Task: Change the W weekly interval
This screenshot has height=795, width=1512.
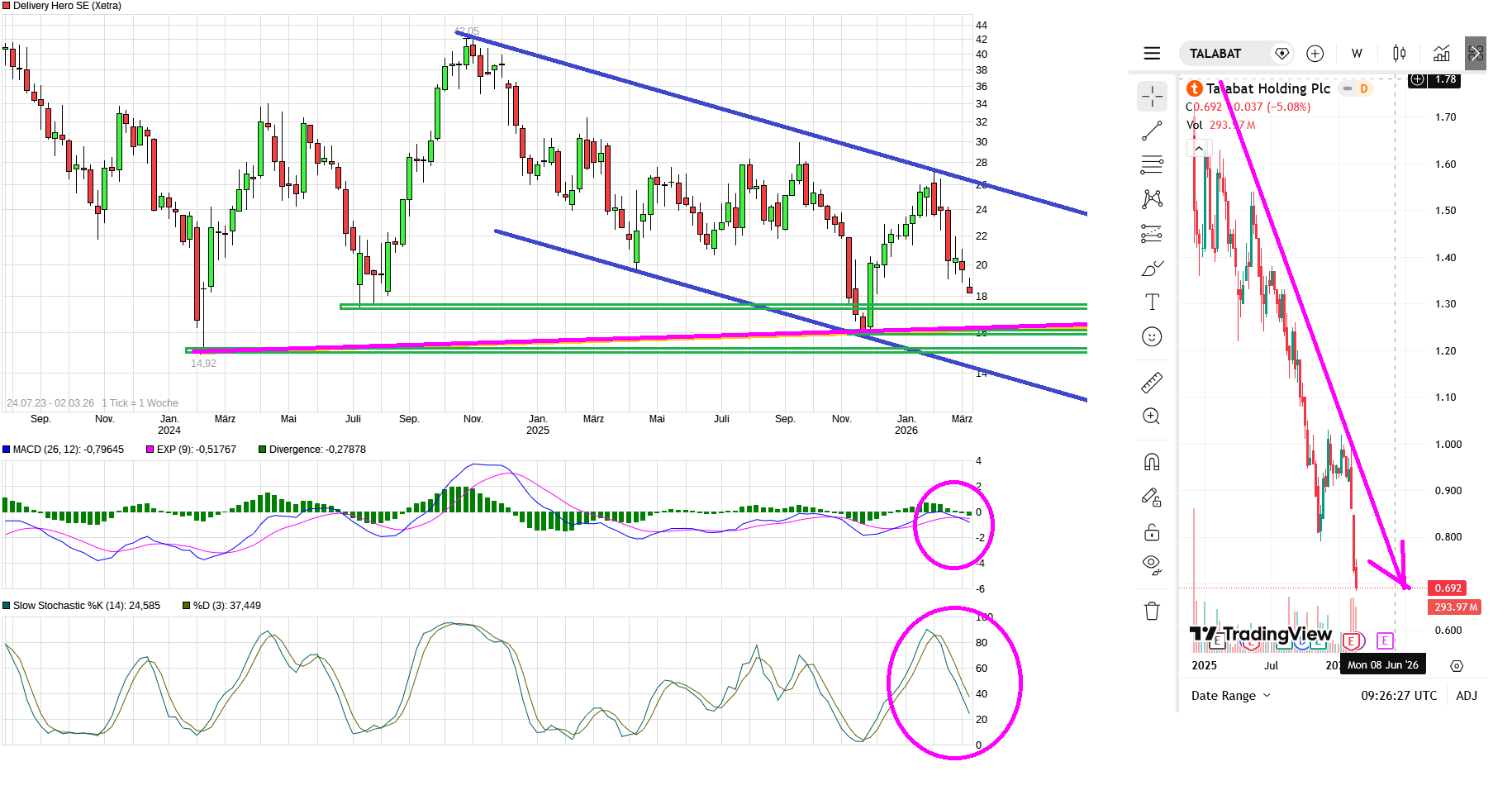Action: click(x=1357, y=54)
